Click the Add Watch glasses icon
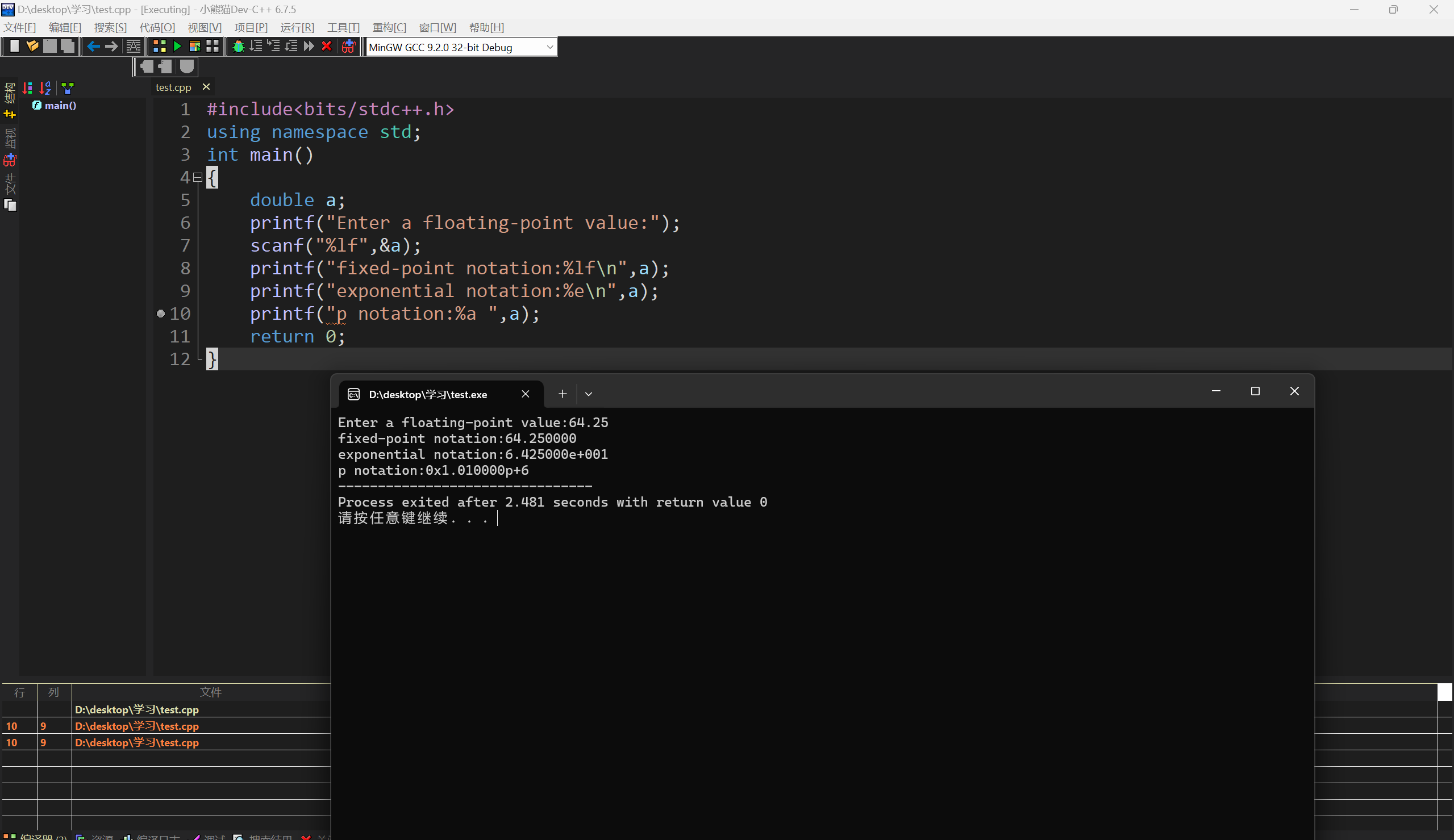1454x840 pixels. [348, 47]
